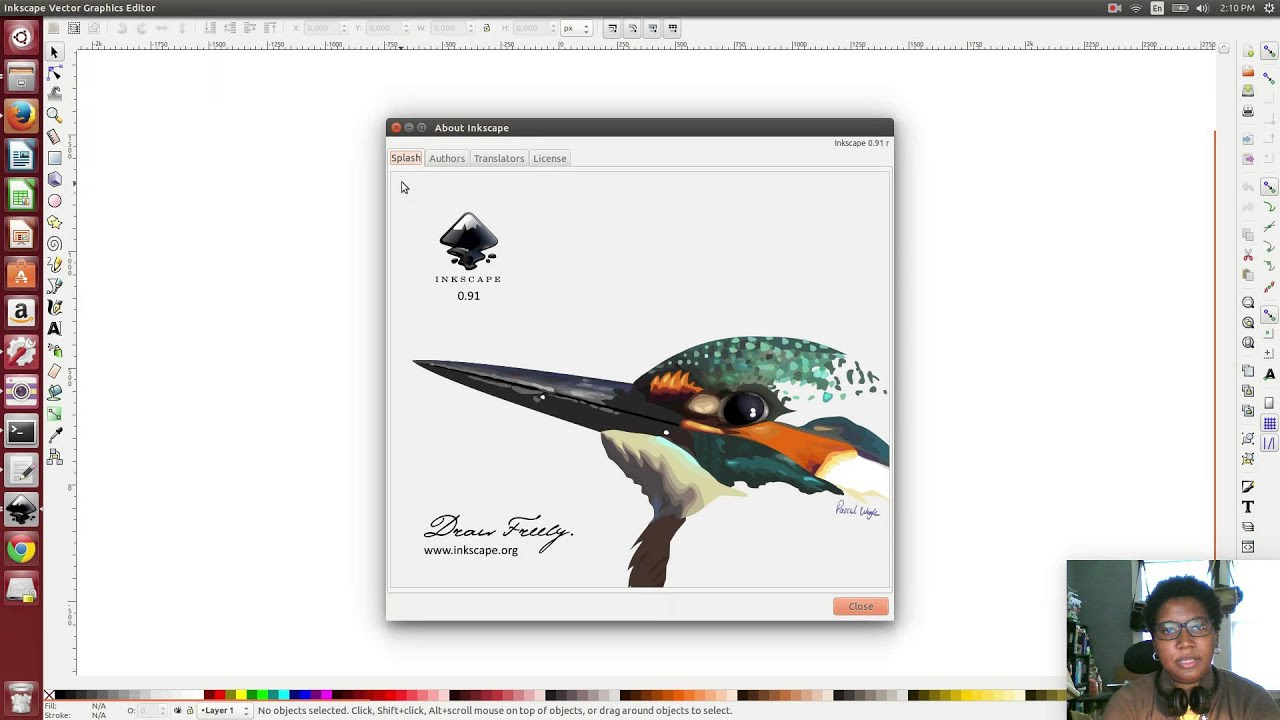The height and width of the screenshot is (720, 1280).
Task: Open the XML editor icon
Action: tap(1248, 546)
